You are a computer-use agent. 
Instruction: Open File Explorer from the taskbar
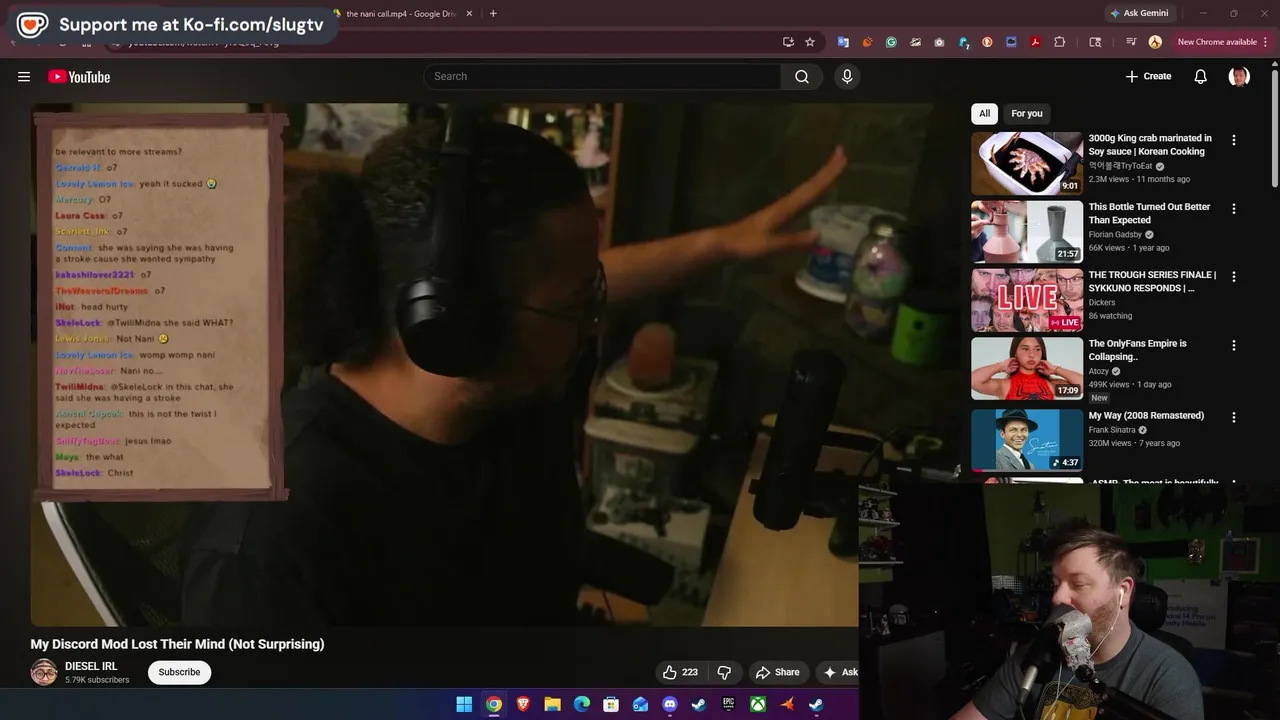point(552,705)
